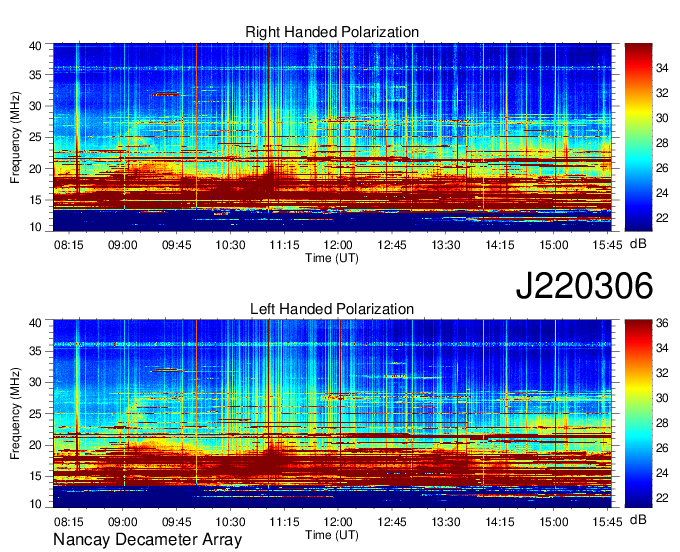This screenshot has height=552, width=680.
Task: Select the J220306 observation label
Action: point(584,286)
